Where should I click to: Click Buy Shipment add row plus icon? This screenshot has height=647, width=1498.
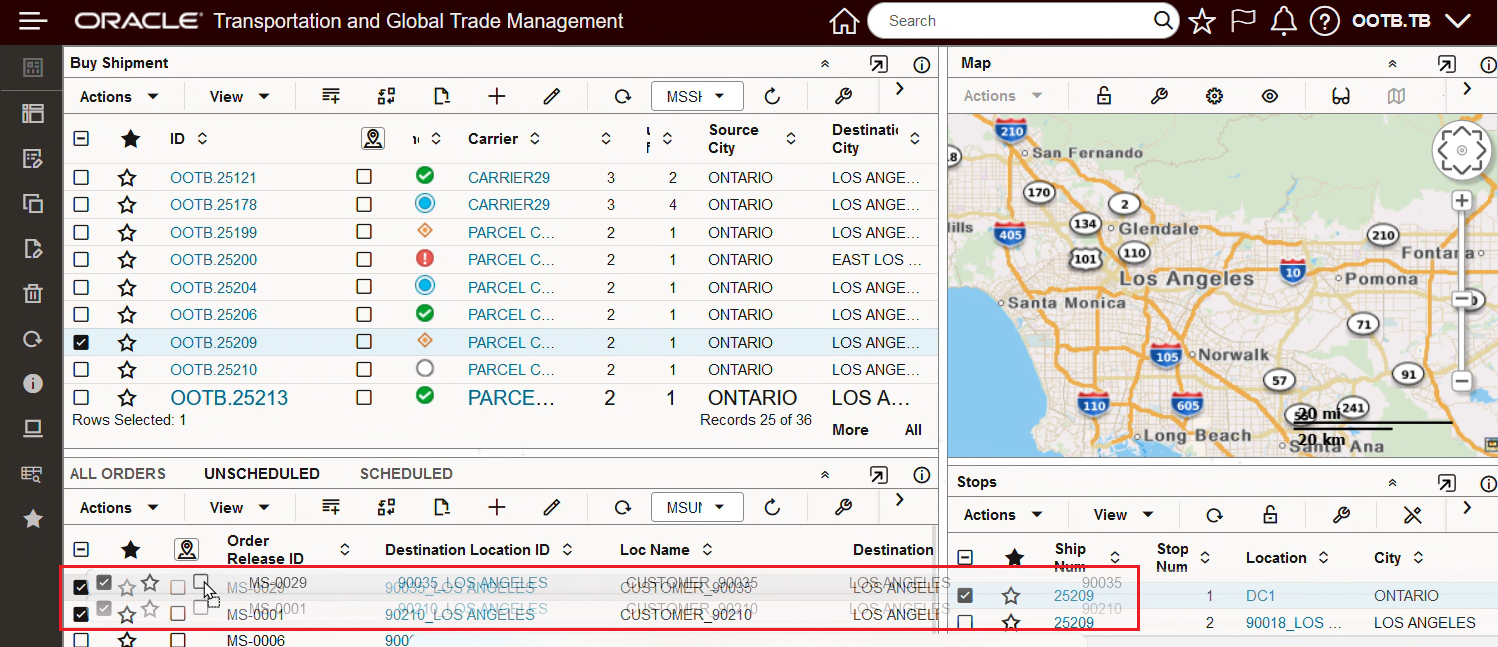coord(496,96)
